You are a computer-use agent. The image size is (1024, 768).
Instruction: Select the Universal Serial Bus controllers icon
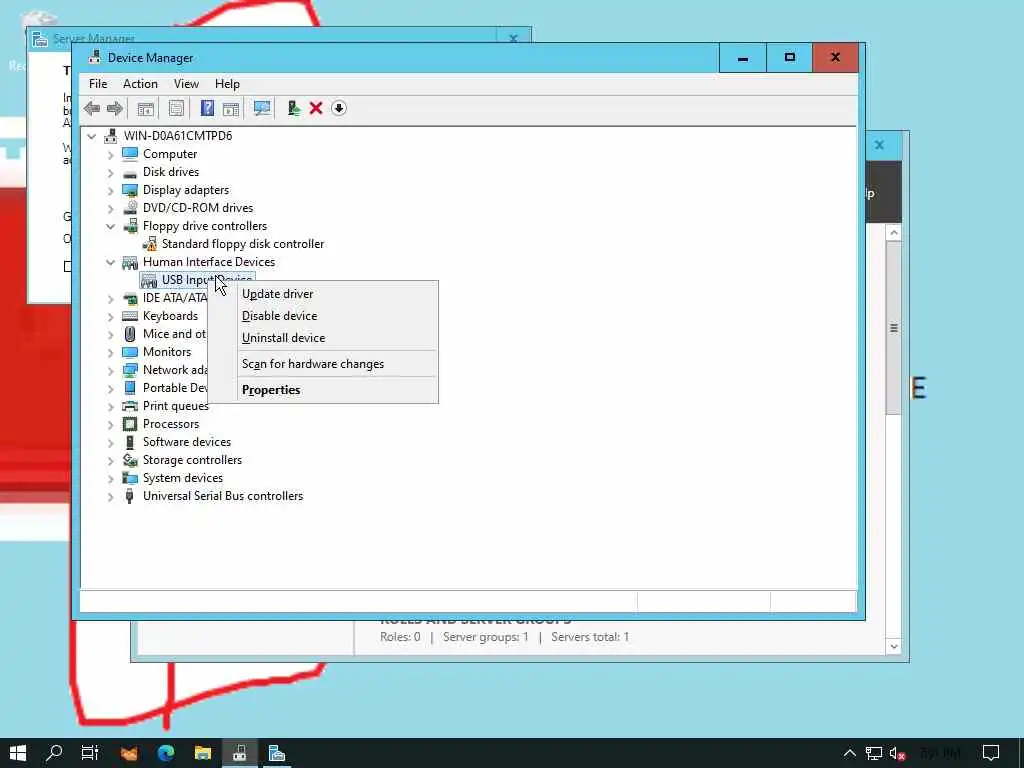pyautogui.click(x=130, y=496)
